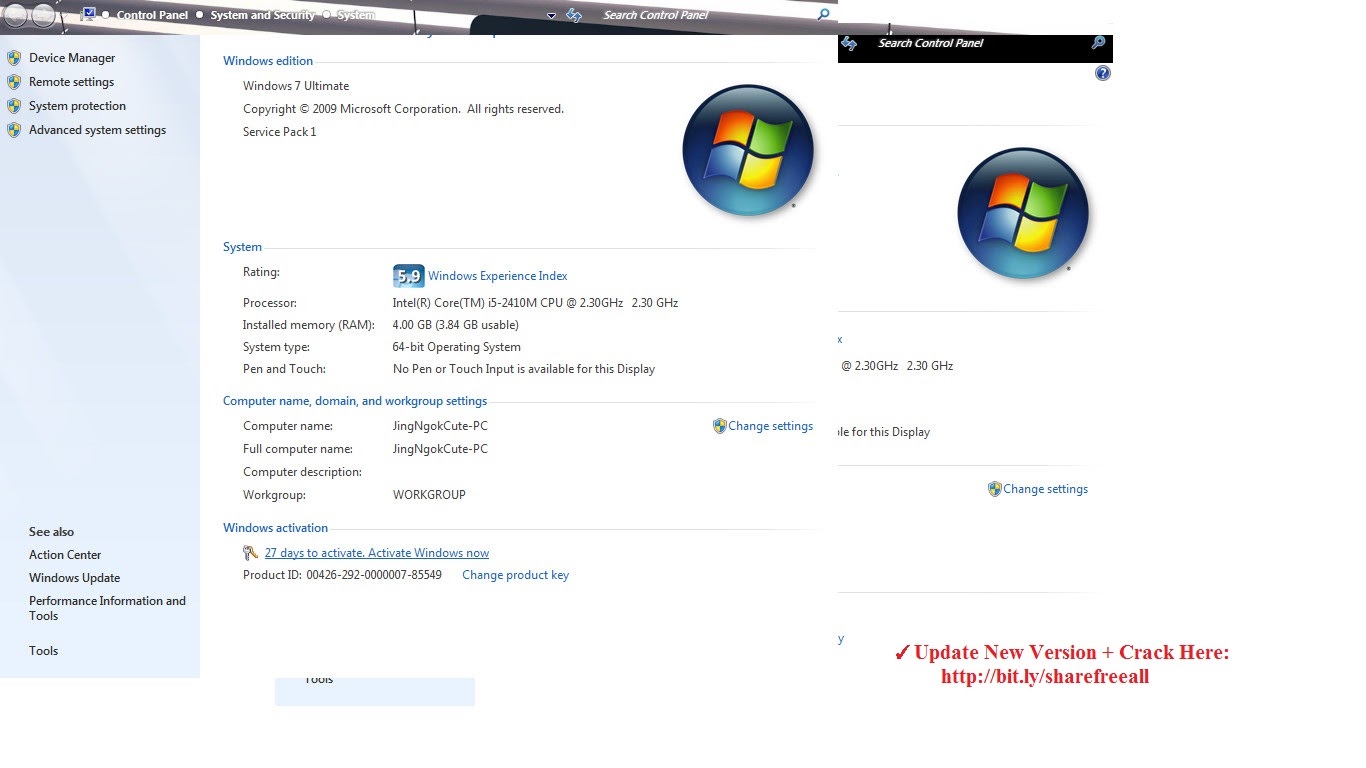Click the magnifier icon in the grey search box
This screenshot has height=768, width=1366.
click(x=824, y=15)
